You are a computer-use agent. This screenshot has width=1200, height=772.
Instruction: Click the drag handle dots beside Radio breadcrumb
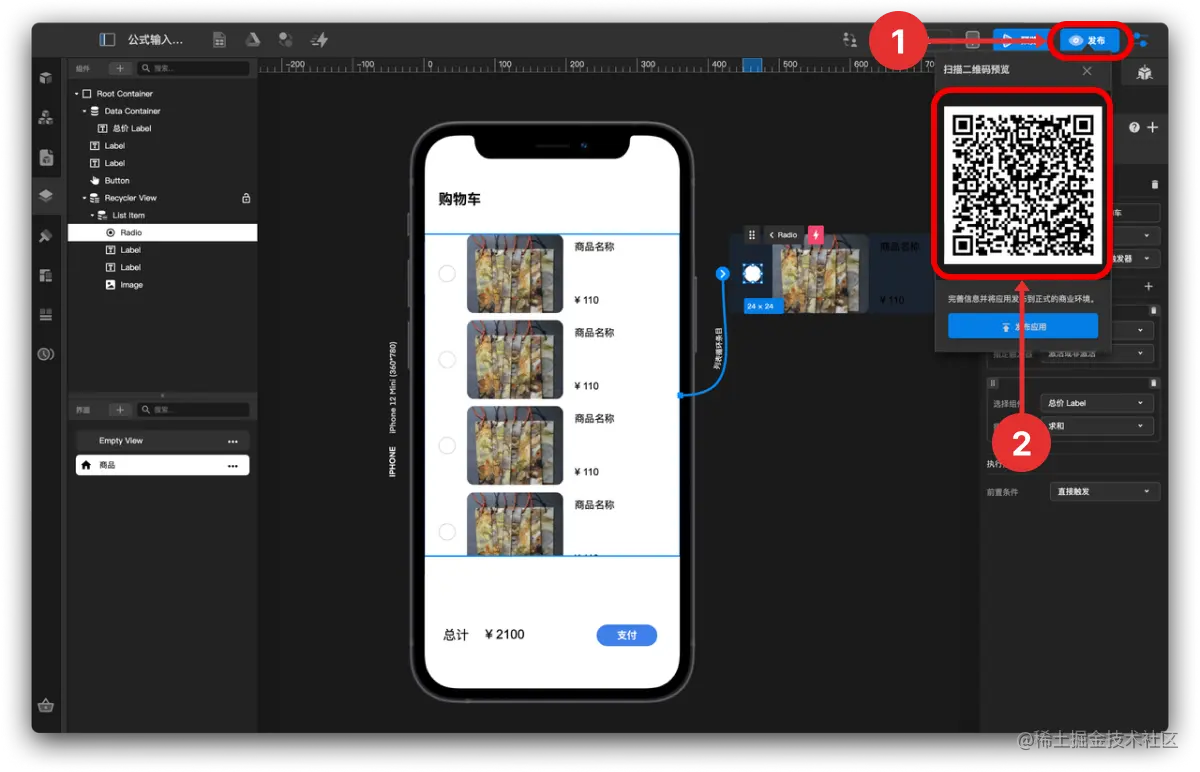pos(752,235)
